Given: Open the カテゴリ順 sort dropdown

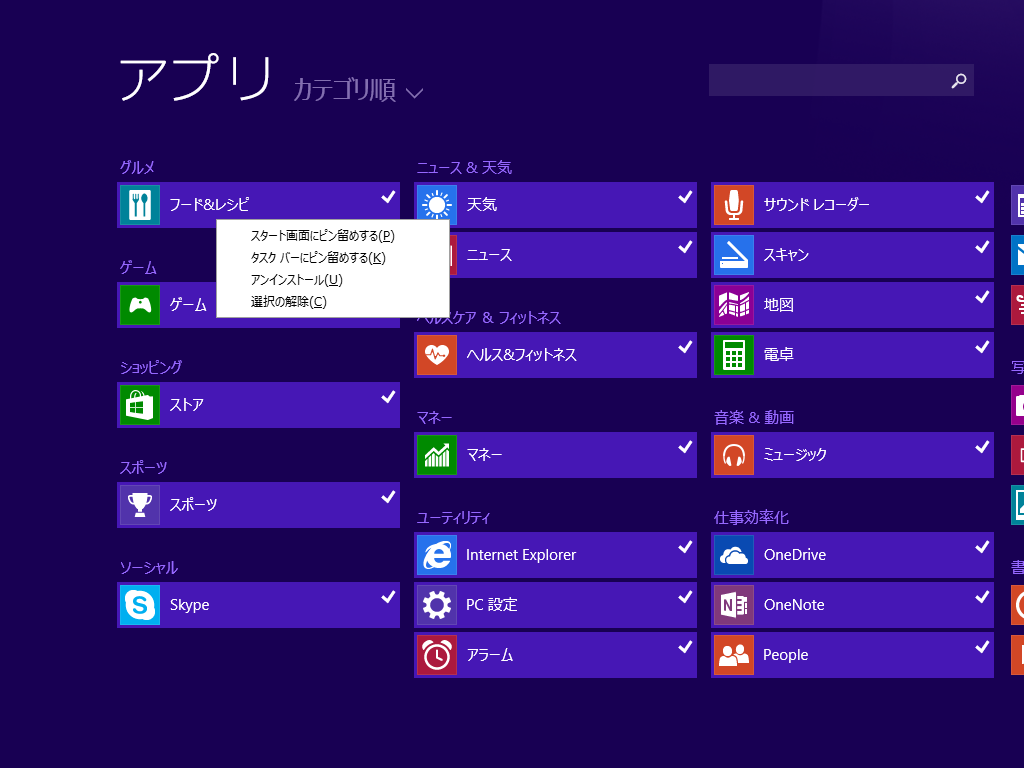Looking at the screenshot, I should [358, 90].
